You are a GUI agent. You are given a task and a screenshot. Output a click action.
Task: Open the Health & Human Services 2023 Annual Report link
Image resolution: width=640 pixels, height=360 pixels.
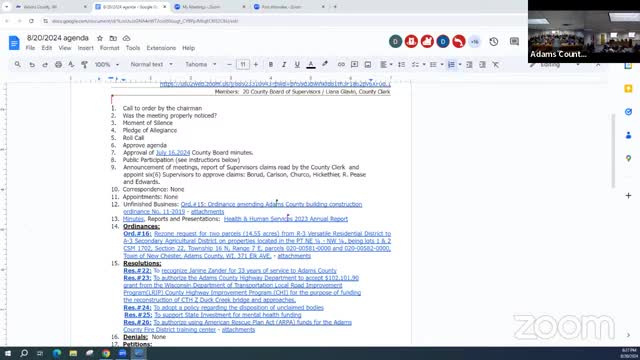click(286, 219)
